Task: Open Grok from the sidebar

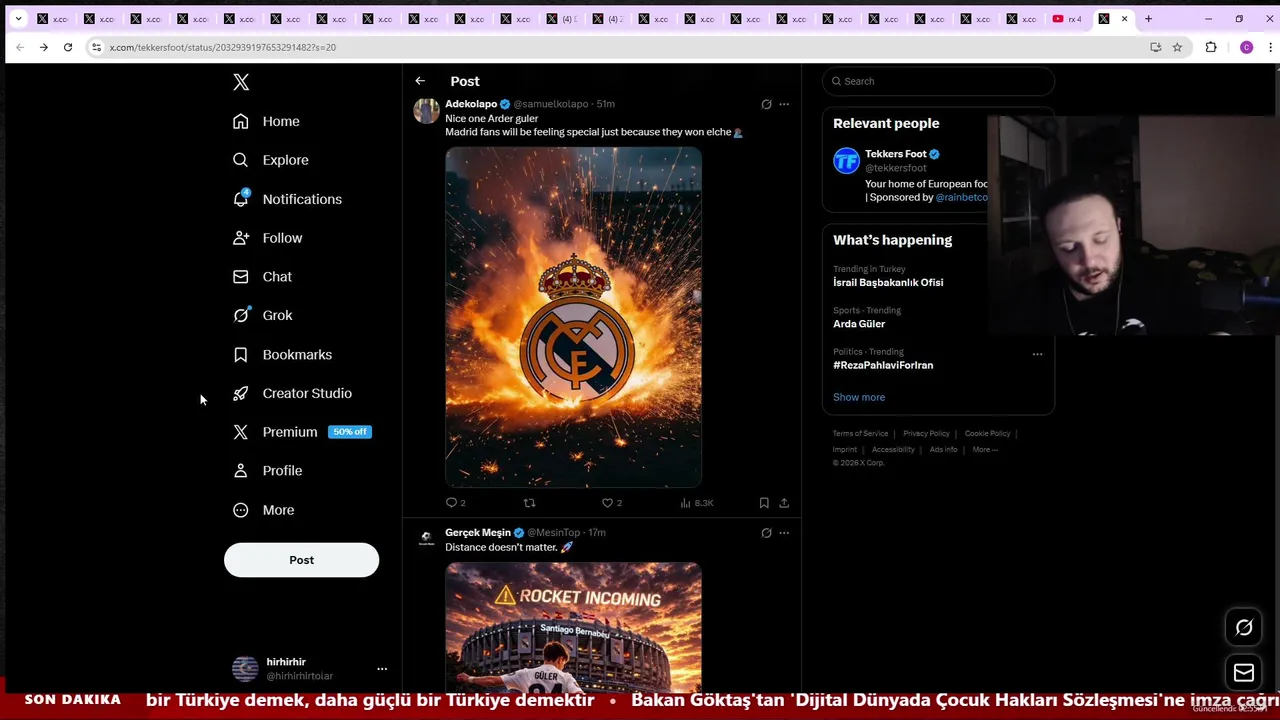Action: point(262,315)
